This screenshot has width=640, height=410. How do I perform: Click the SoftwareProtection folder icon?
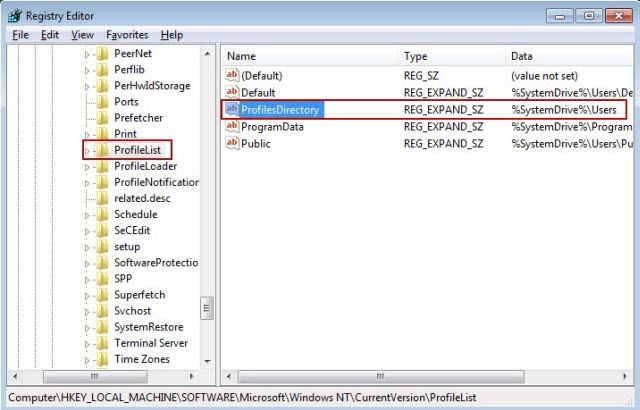[x=102, y=263]
